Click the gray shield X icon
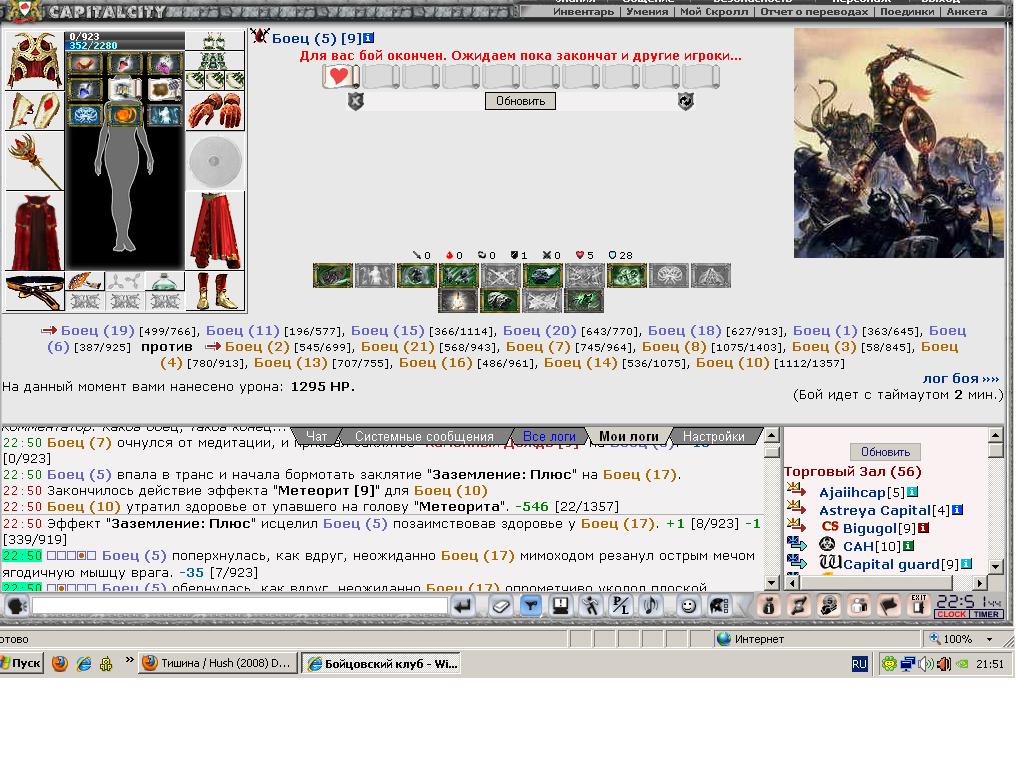 click(355, 101)
